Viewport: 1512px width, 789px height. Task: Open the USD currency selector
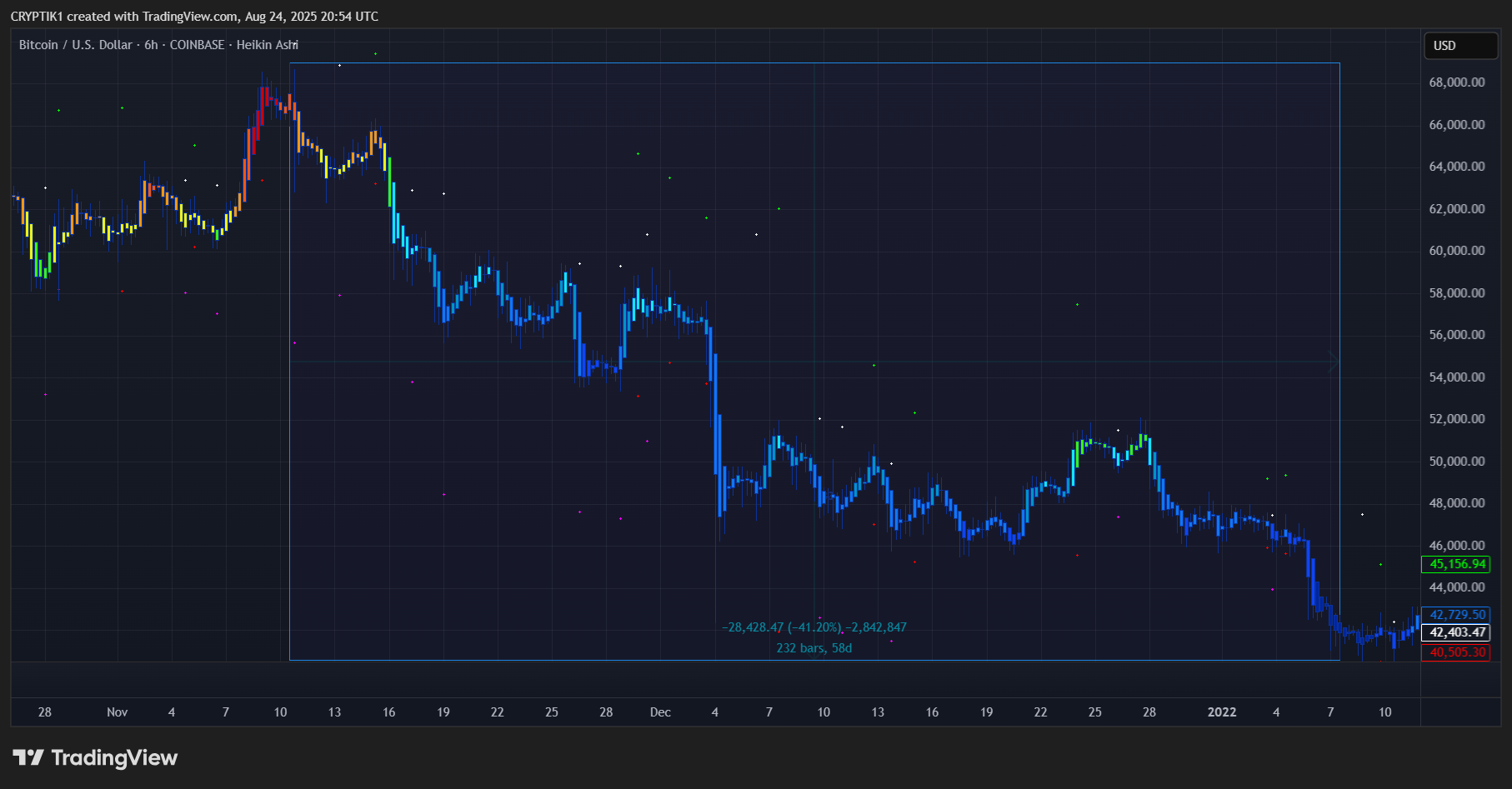click(1460, 46)
